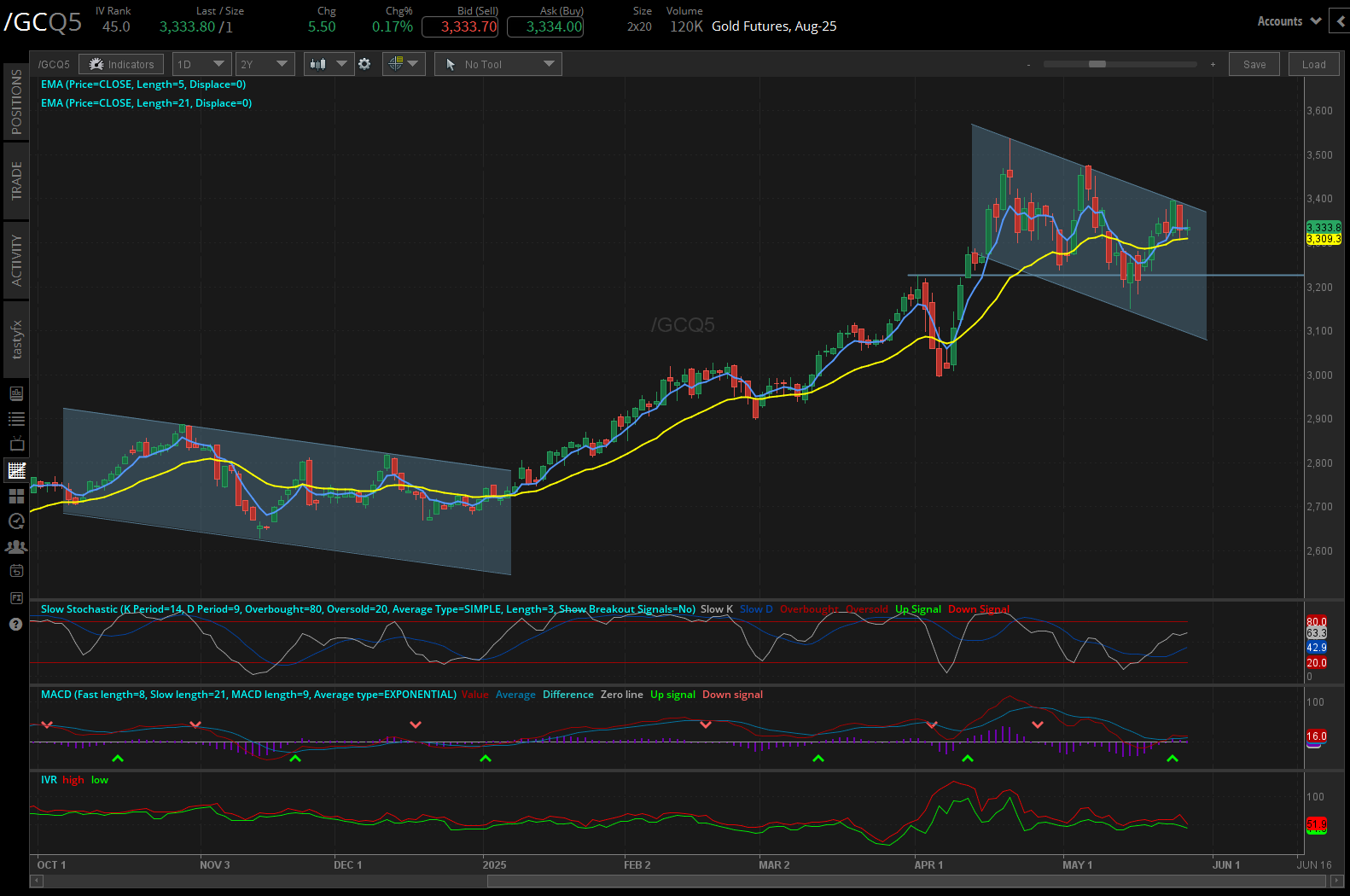1350x896 pixels.
Task: Select the chart grid icon in sidebar
Action: click(16, 470)
